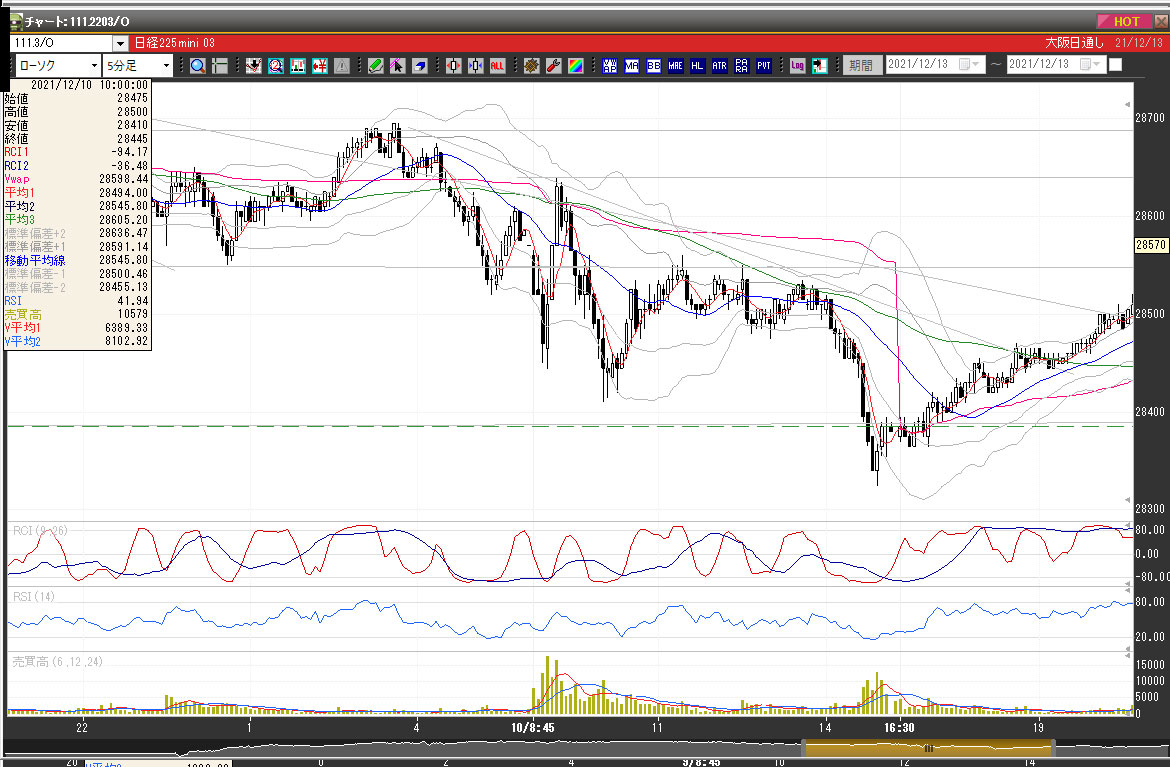Toggle the PARA parabolic indicator

741,66
